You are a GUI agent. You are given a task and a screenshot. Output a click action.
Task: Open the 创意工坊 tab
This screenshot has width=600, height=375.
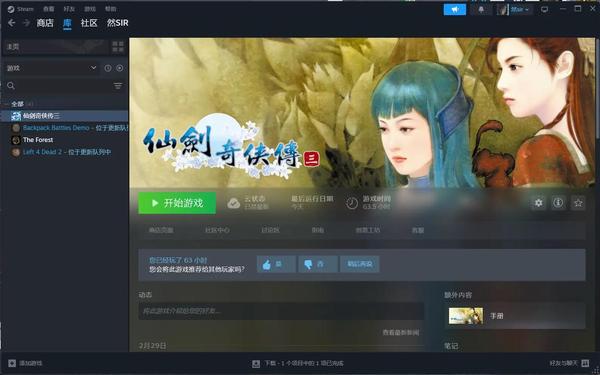[x=368, y=230]
